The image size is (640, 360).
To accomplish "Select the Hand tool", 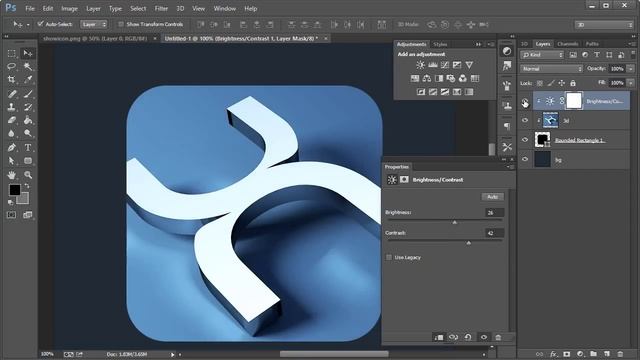I will pyautogui.click(x=11, y=175).
